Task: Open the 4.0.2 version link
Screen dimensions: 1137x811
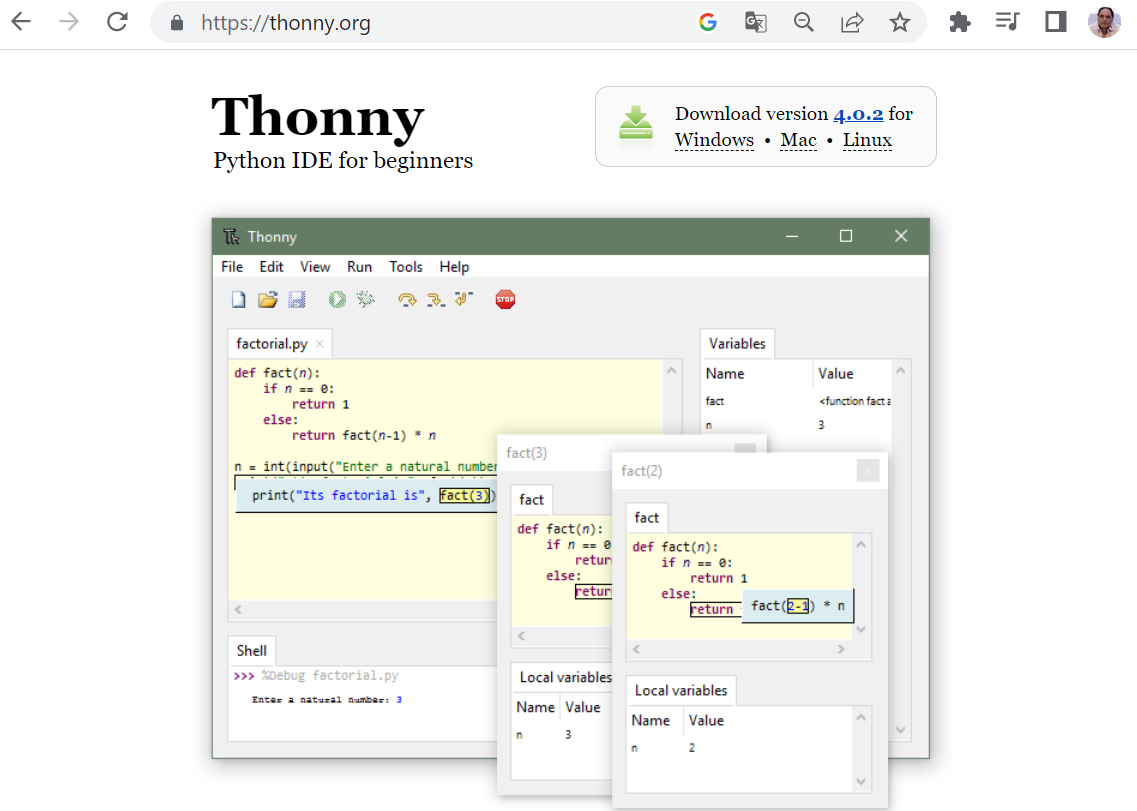Action: (x=858, y=114)
